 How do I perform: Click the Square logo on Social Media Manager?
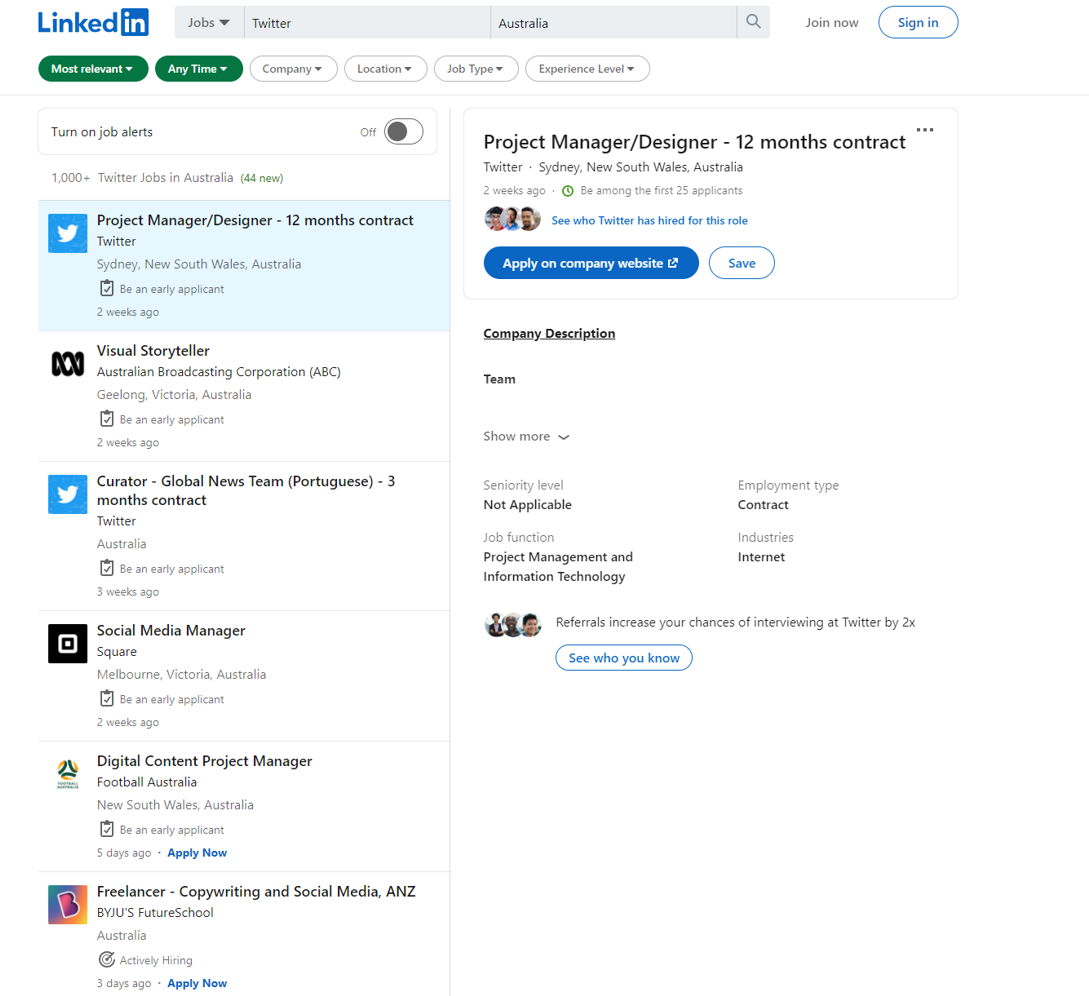point(67,644)
